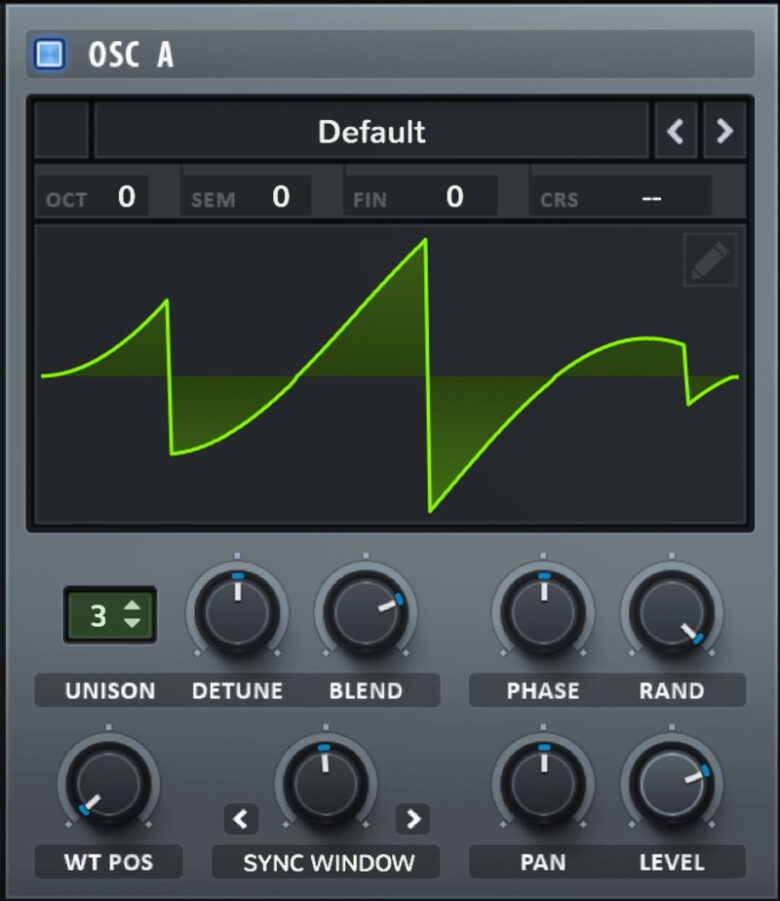Click the WT POS label
780x901 pixels.
pos(109,862)
